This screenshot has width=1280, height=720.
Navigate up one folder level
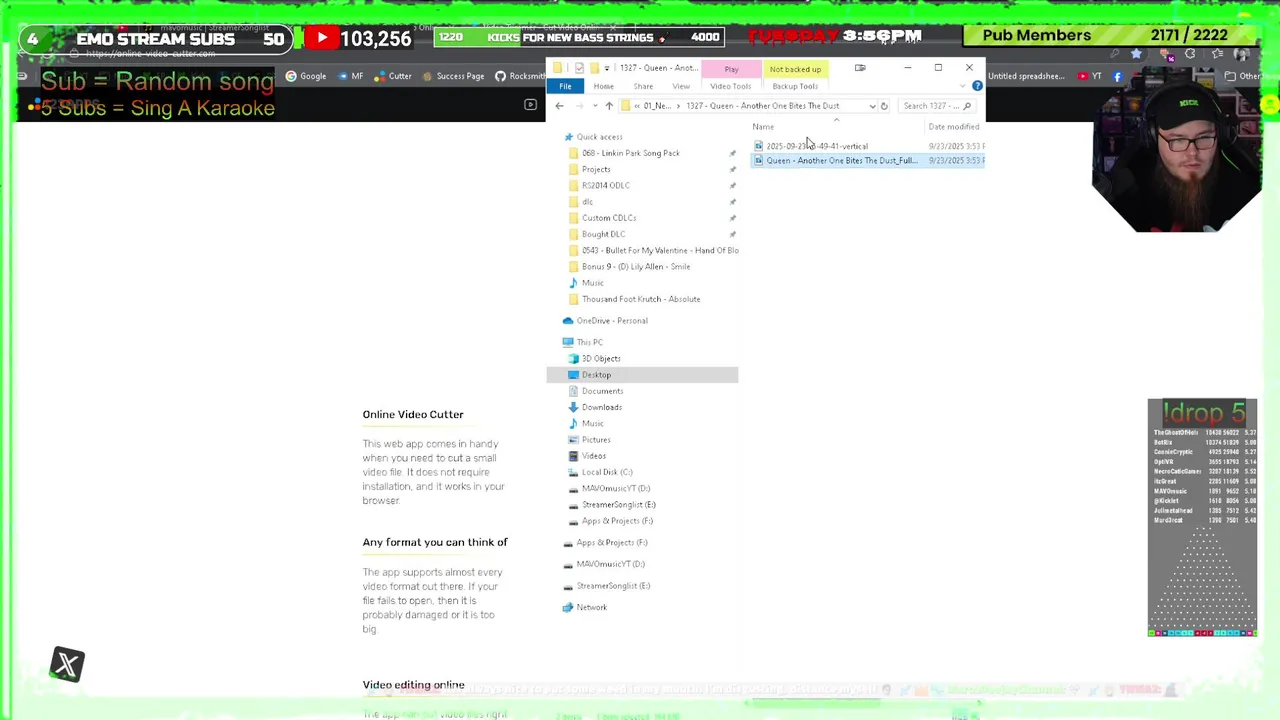click(x=608, y=106)
